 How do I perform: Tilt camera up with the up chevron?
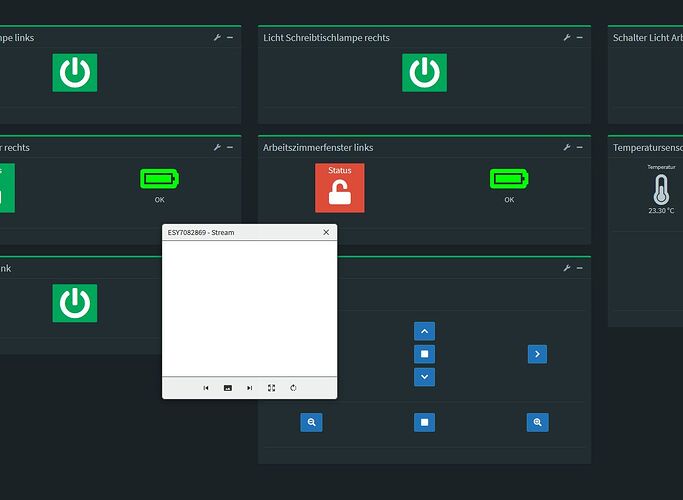click(x=424, y=331)
